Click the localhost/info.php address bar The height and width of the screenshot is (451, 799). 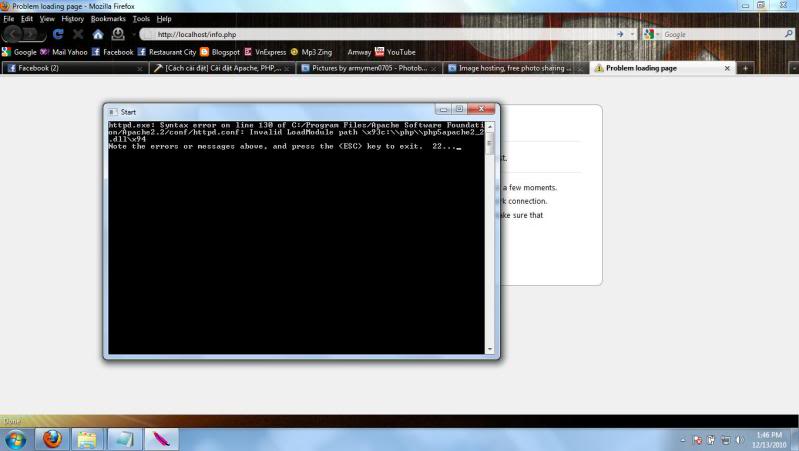coord(380,34)
